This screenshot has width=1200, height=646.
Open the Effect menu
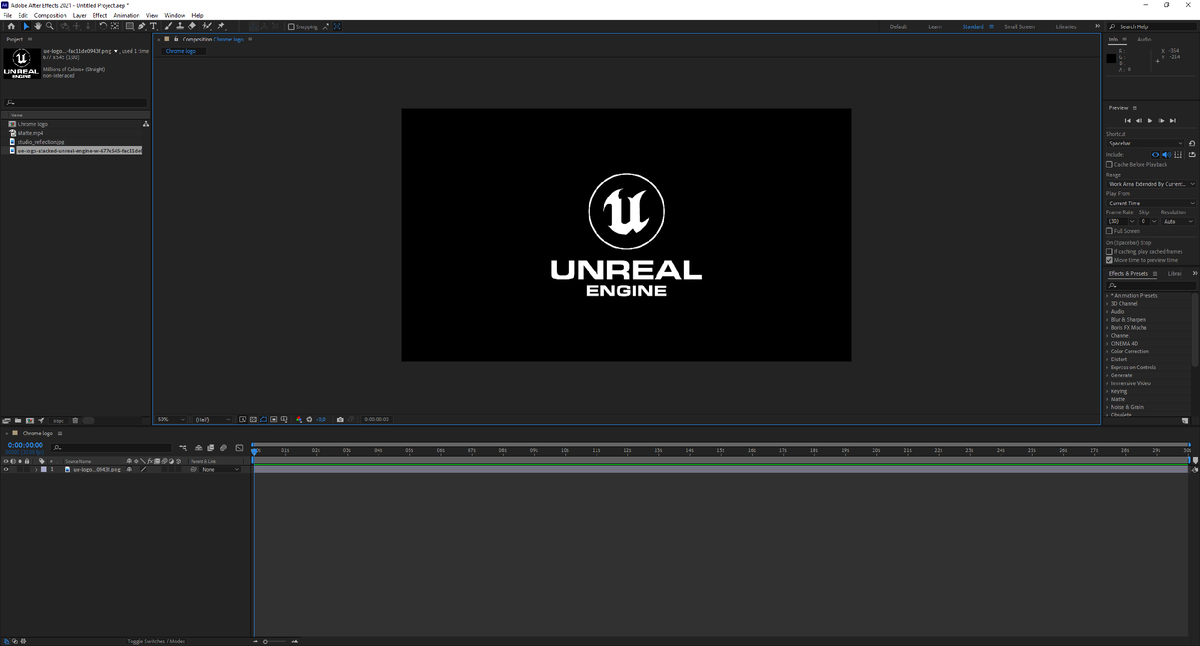tap(100, 15)
